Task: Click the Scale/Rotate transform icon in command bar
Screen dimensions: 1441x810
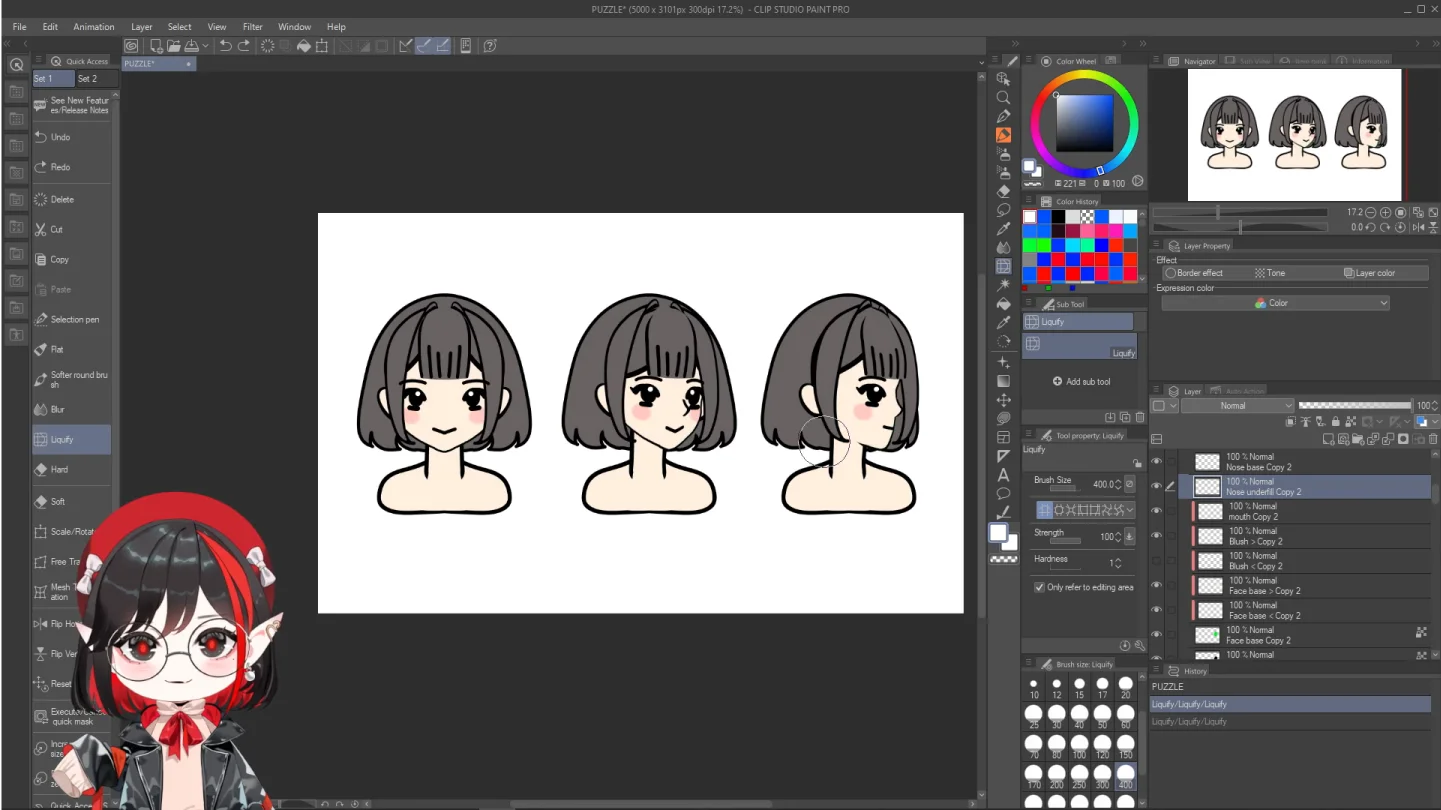Action: (x=321, y=46)
